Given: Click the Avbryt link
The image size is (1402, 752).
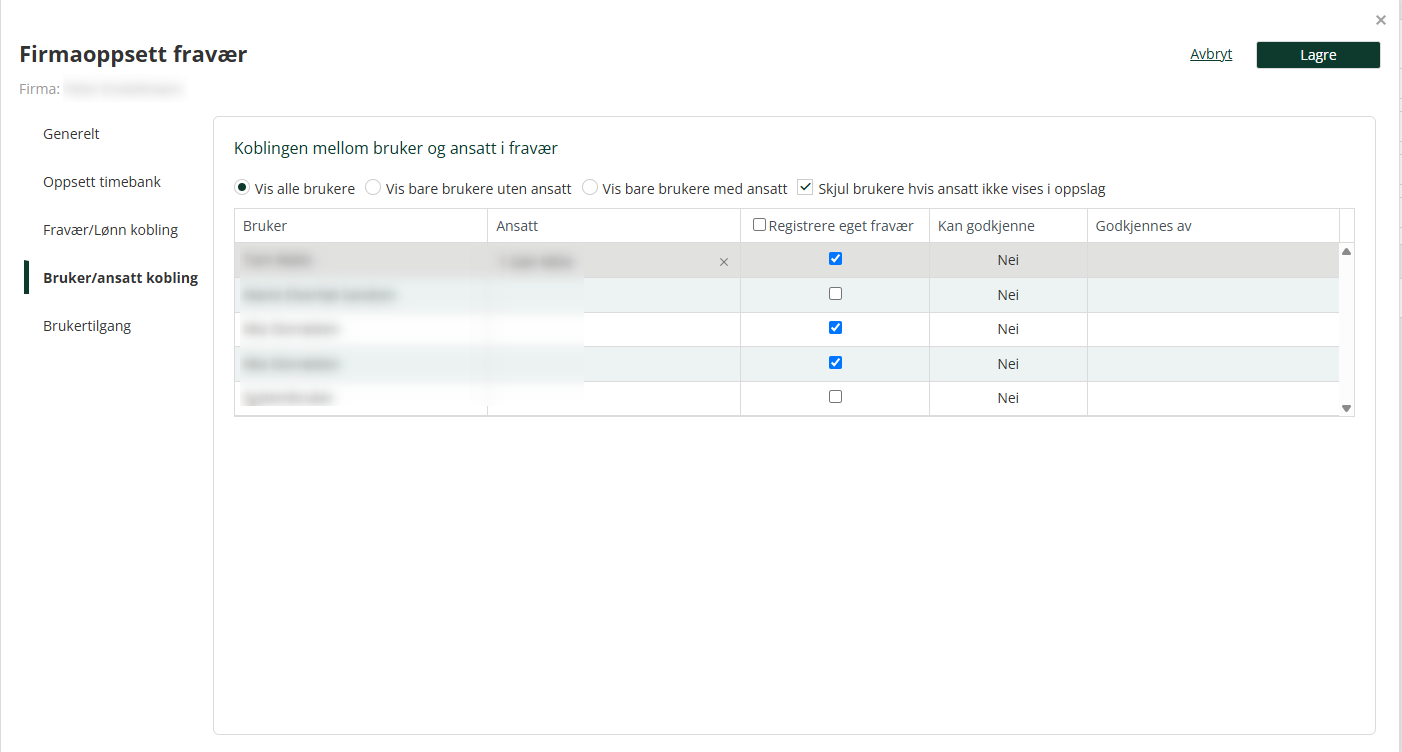Looking at the screenshot, I should (x=1211, y=55).
